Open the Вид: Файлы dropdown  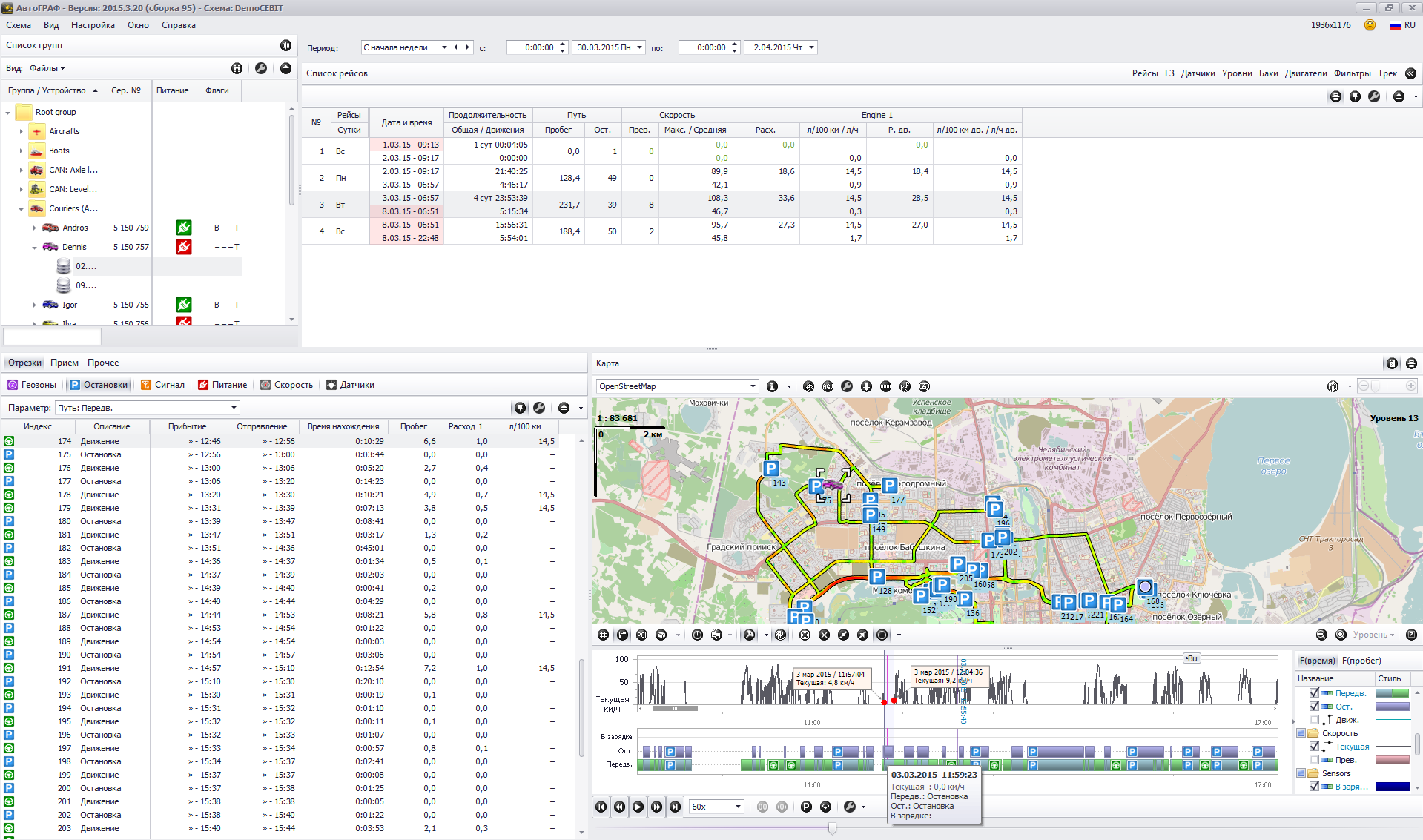click(47, 68)
